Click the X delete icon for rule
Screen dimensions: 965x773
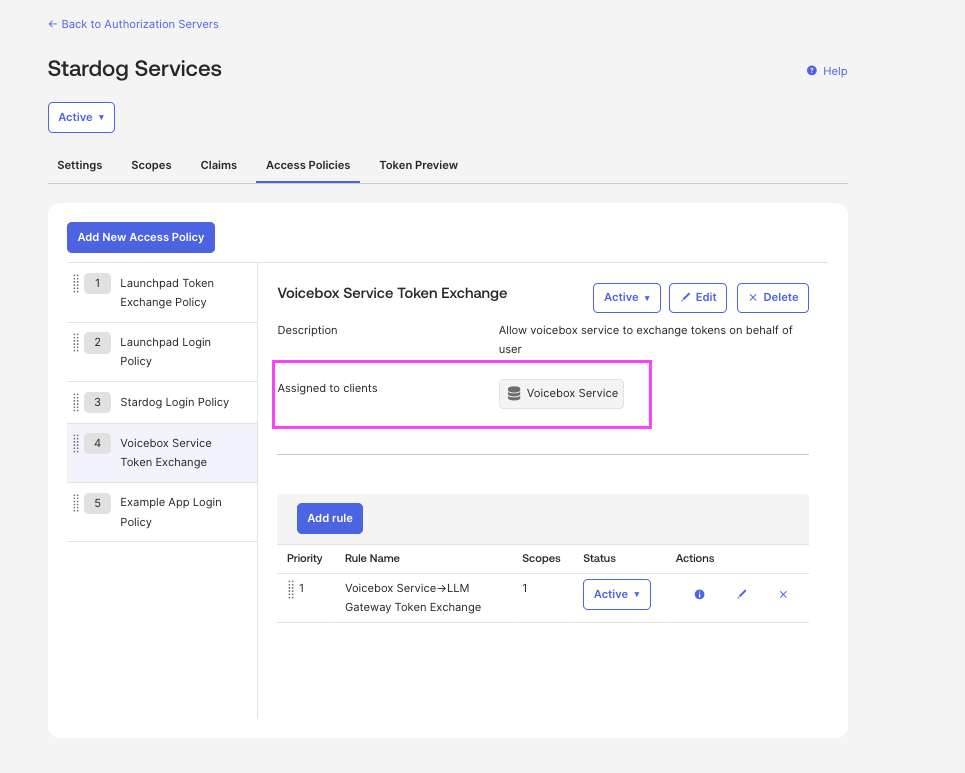pyautogui.click(x=783, y=595)
